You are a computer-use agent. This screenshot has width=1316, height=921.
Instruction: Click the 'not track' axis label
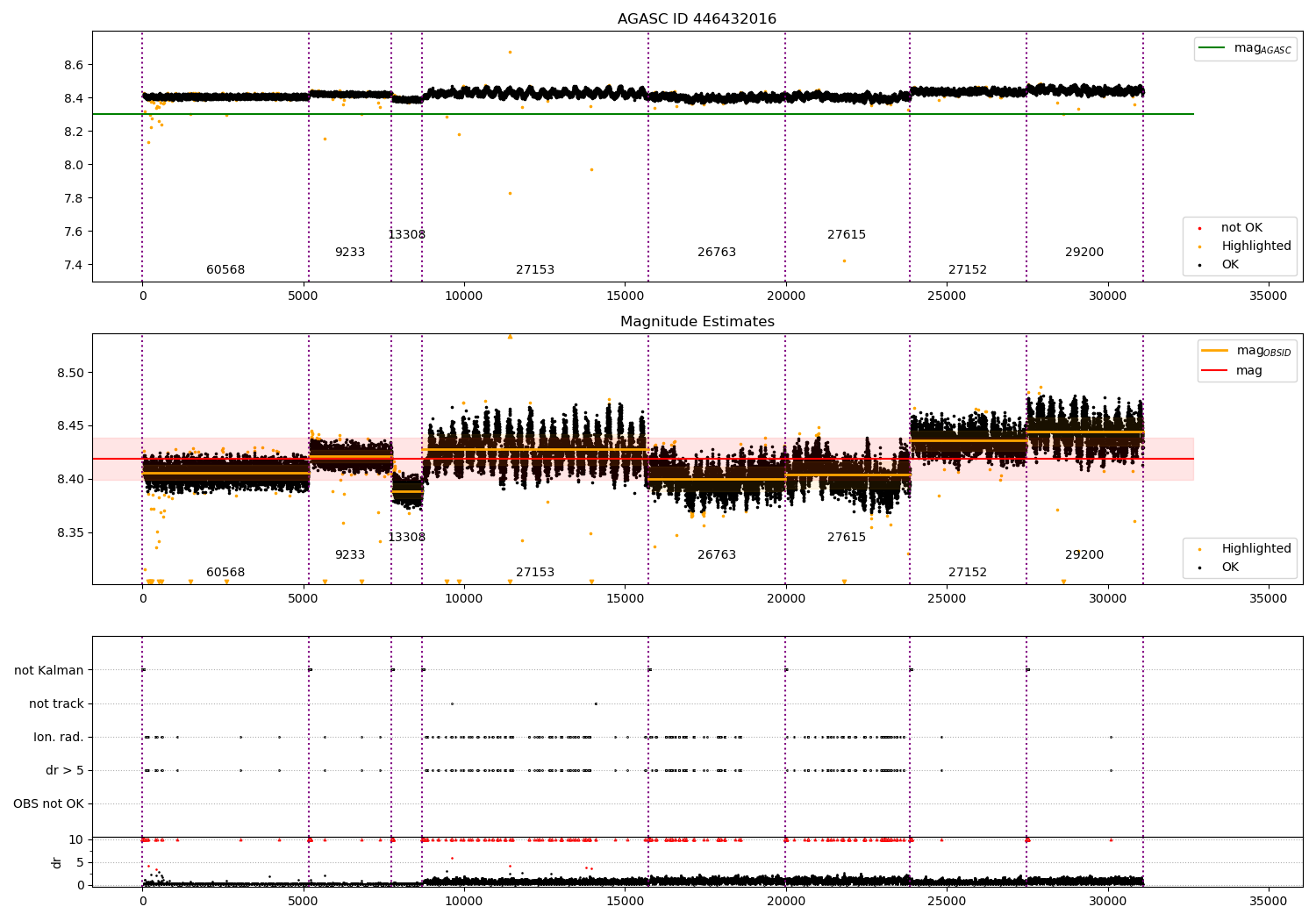pyautogui.click(x=56, y=704)
